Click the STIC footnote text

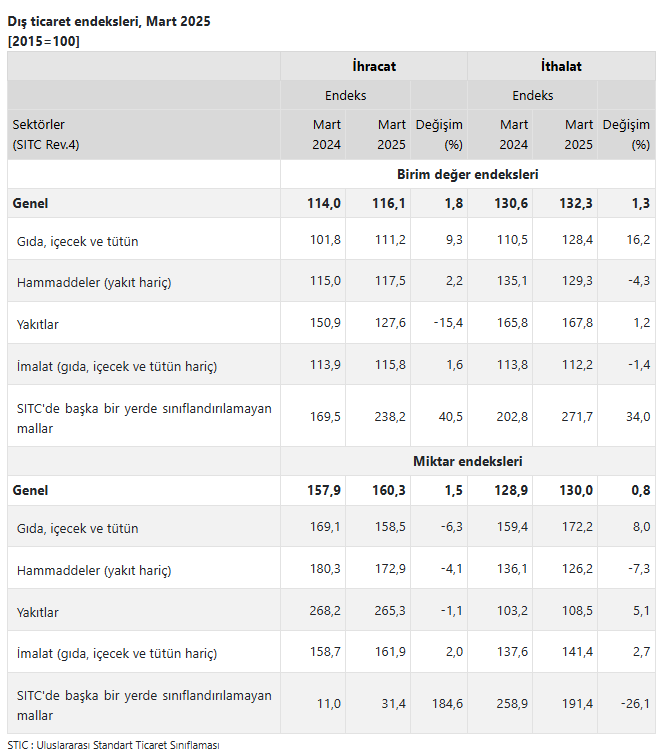coord(113,745)
